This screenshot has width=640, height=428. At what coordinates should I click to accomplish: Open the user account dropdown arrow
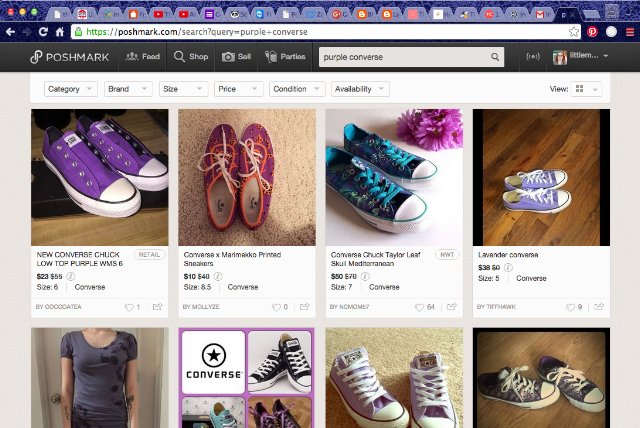point(606,56)
